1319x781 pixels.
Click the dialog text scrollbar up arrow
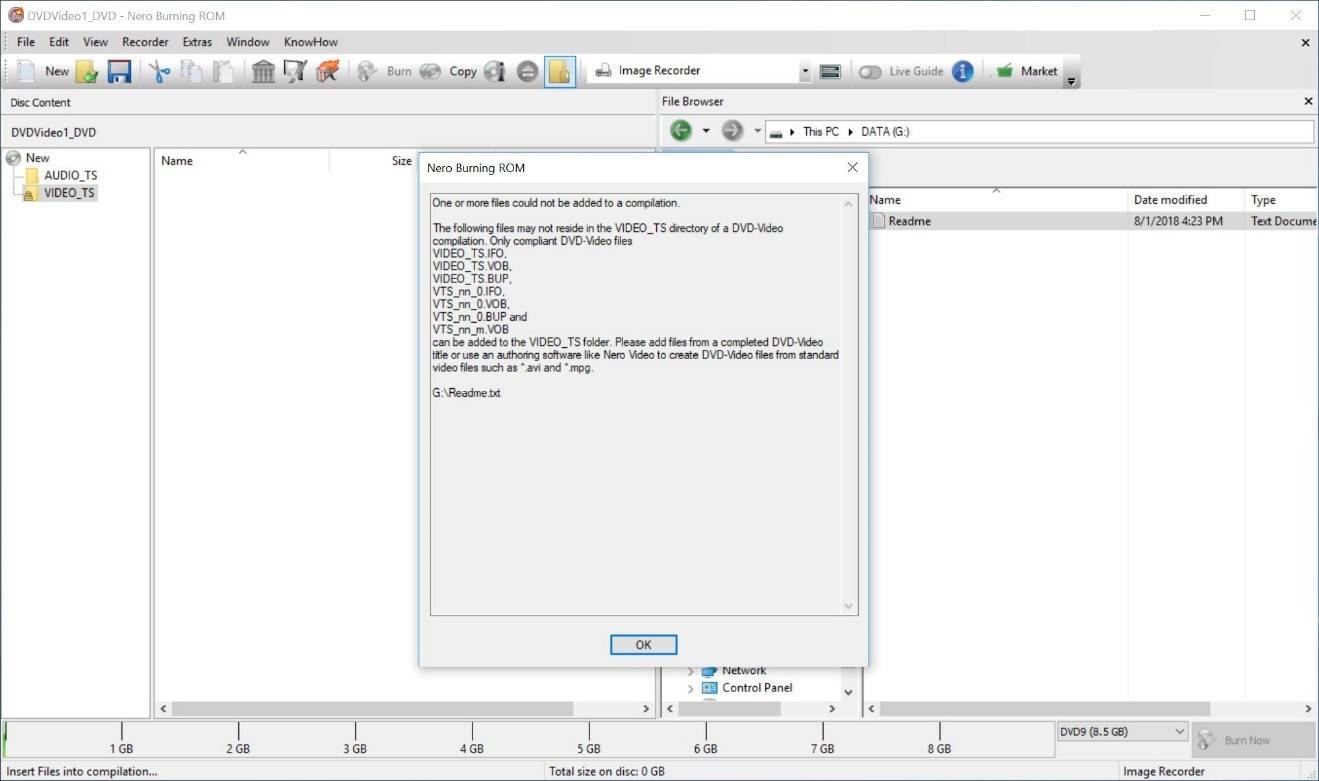click(x=849, y=203)
